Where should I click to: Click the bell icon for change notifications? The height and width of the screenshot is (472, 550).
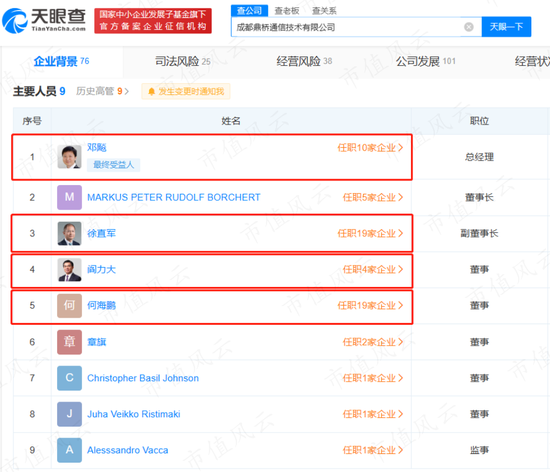tap(151, 92)
